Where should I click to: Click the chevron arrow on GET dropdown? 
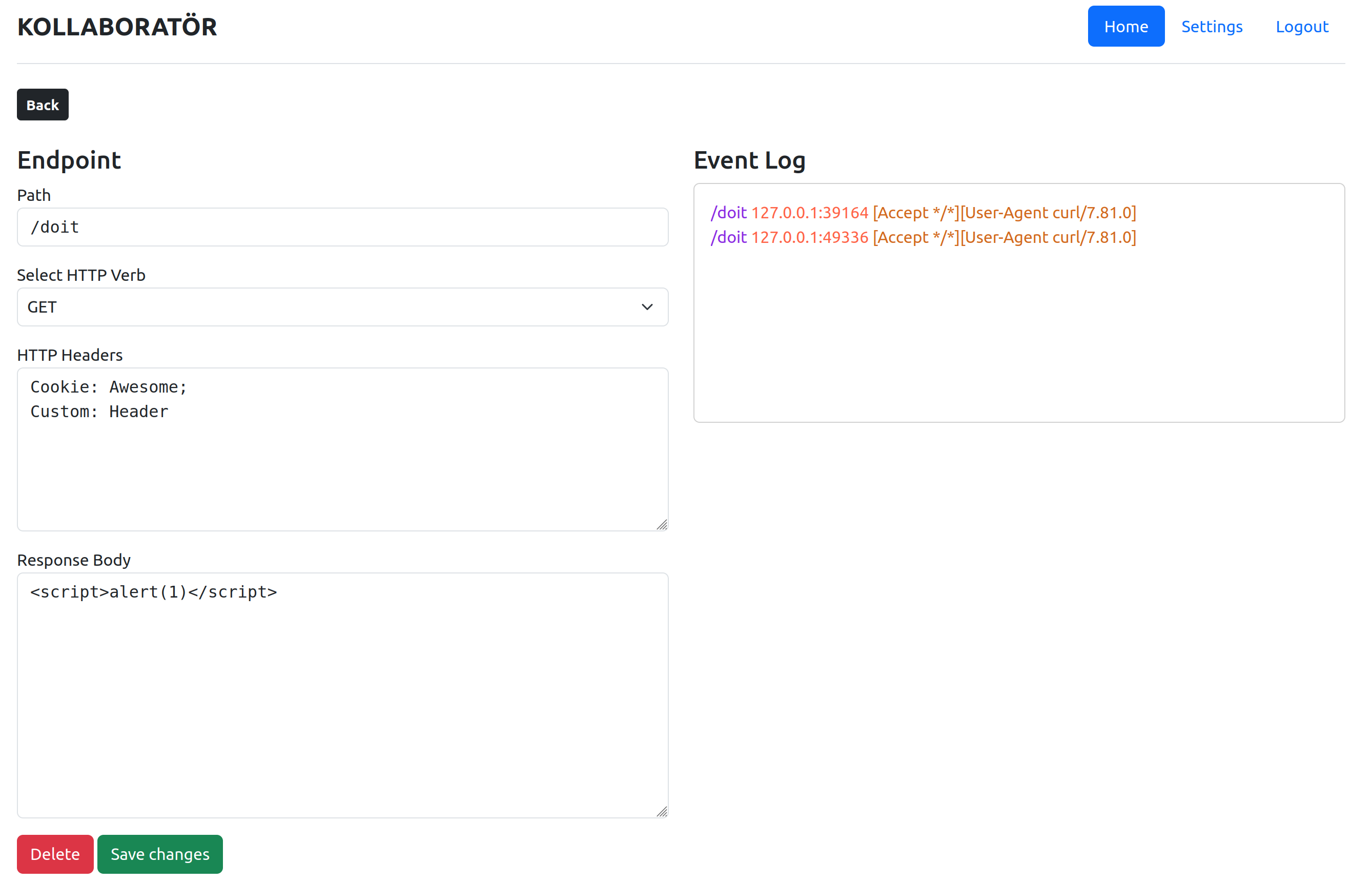click(647, 307)
